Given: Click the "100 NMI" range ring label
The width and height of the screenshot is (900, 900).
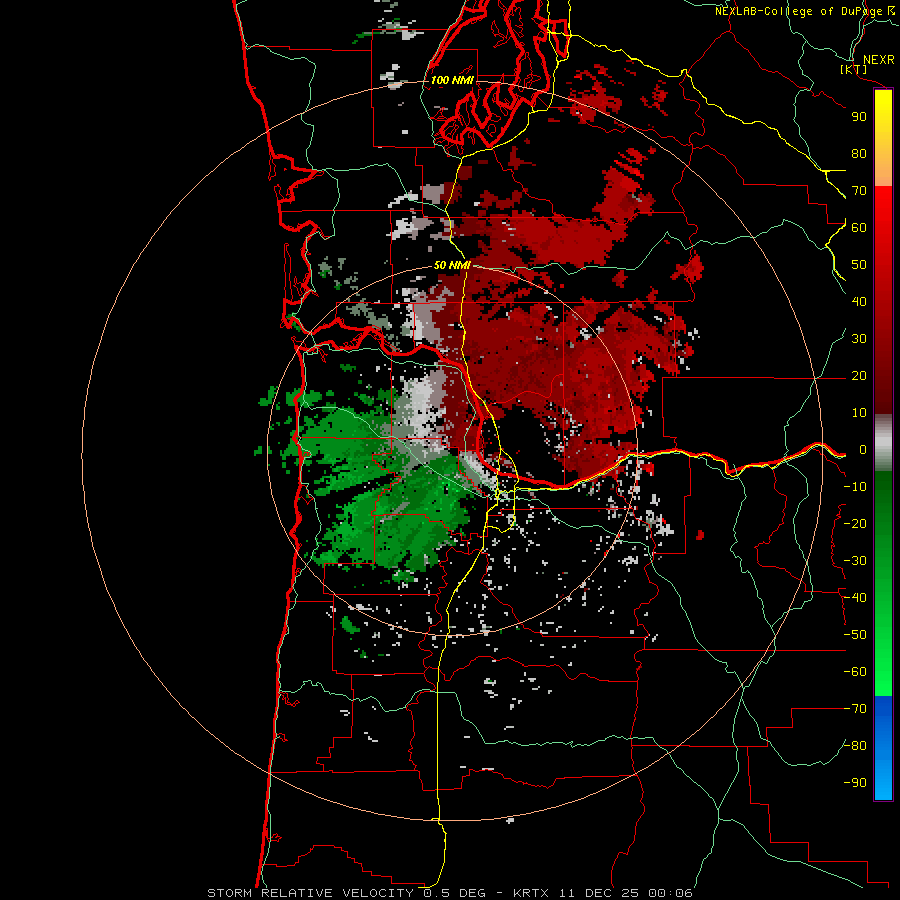Looking at the screenshot, I should (x=452, y=80).
